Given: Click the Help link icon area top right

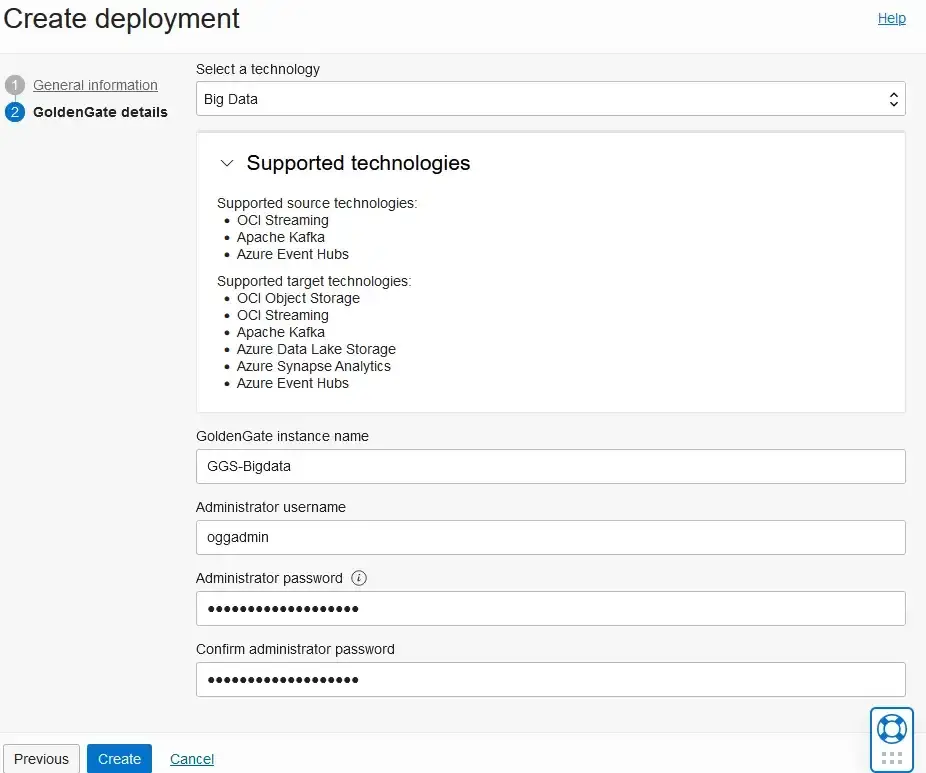Looking at the screenshot, I should [x=891, y=18].
